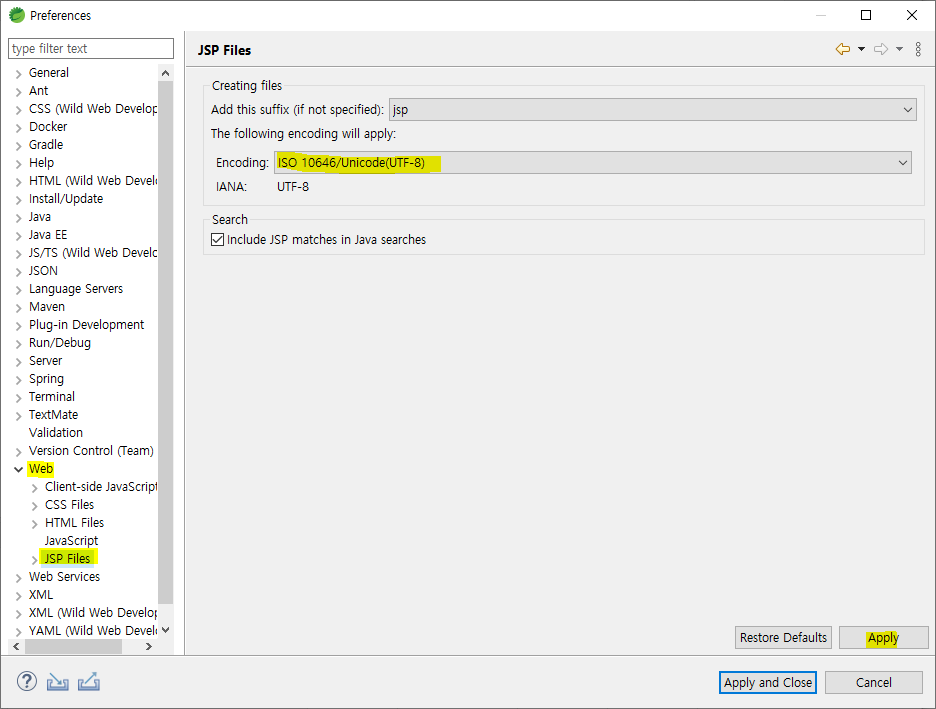Select CSS (Wild Web Developer) item
Viewport: 936px width, 709px height.
[x=93, y=109]
